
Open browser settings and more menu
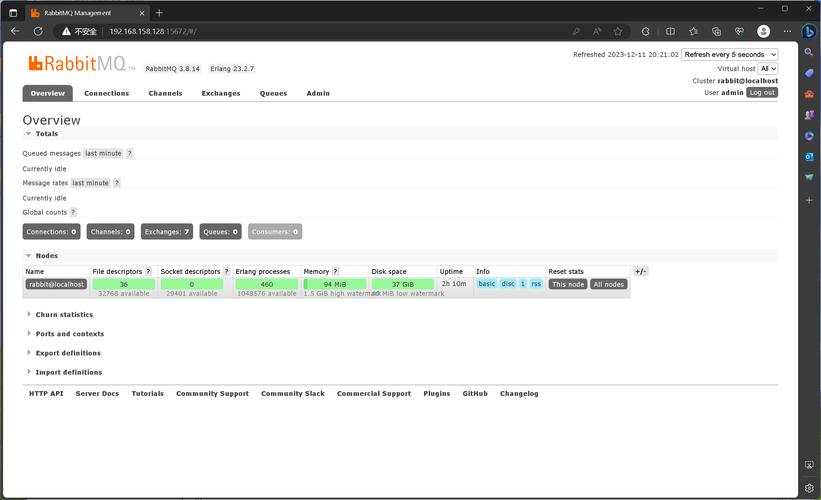coord(787,31)
